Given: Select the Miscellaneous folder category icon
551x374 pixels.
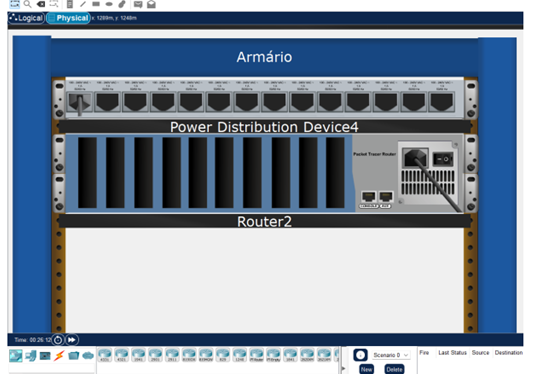Looking at the screenshot, I should coord(73,355).
